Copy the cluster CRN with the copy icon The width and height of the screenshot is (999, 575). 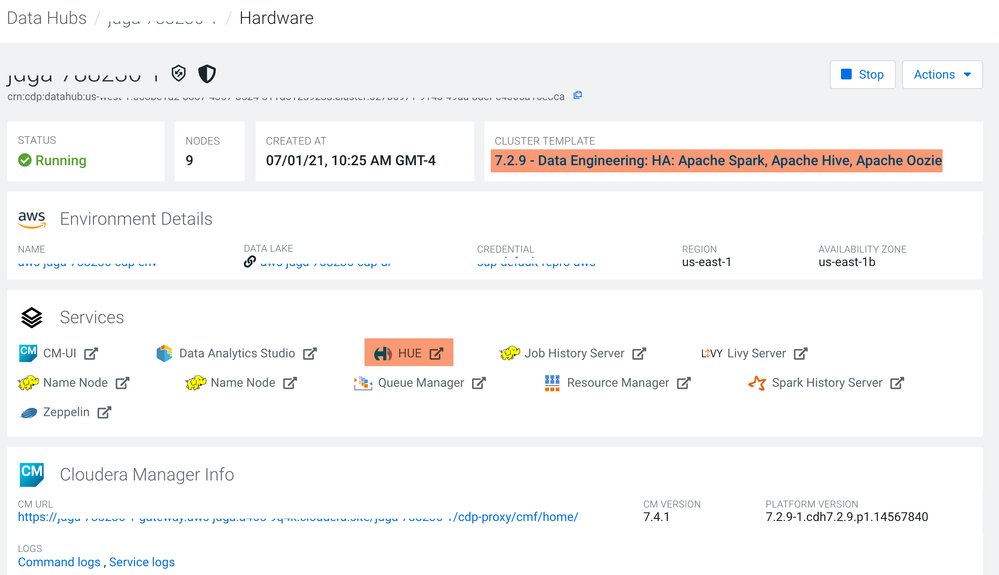(578, 96)
